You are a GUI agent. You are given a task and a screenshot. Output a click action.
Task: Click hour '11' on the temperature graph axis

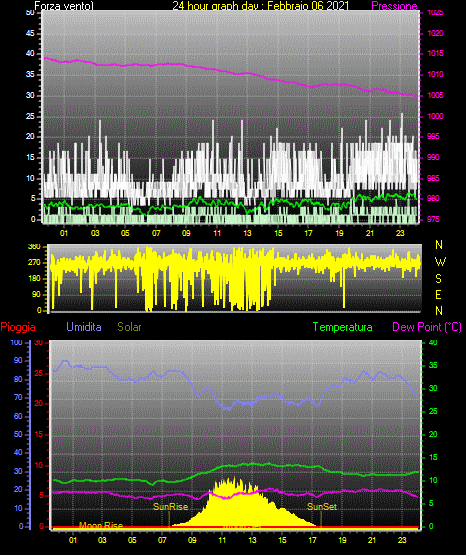[222, 540]
